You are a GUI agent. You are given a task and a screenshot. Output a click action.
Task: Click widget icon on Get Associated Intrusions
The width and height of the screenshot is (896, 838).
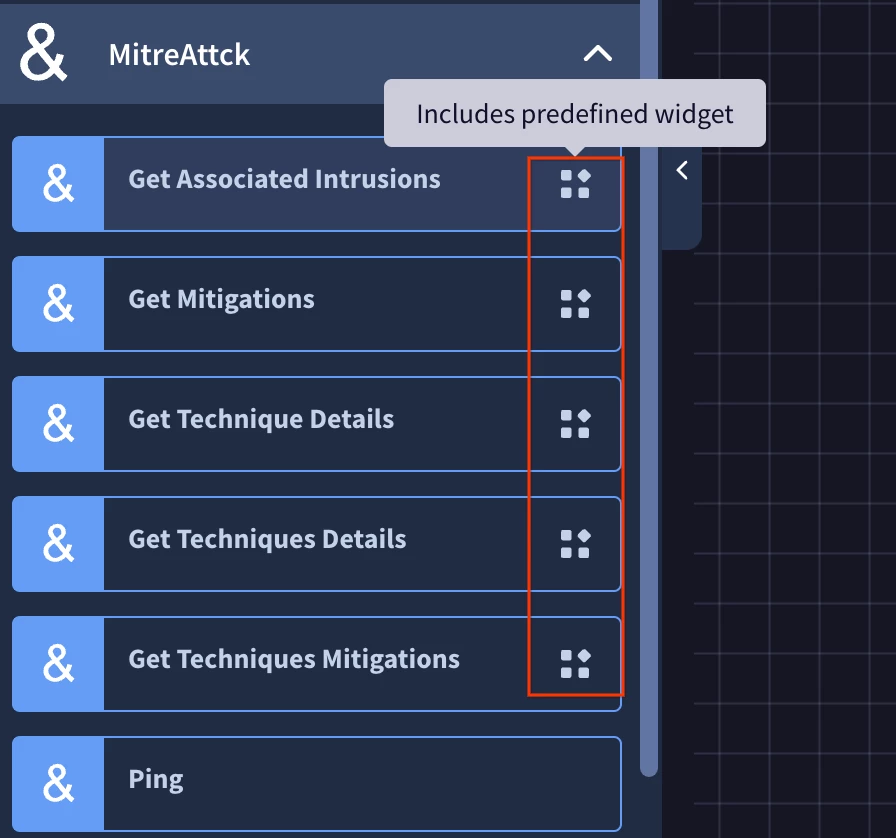pos(575,184)
